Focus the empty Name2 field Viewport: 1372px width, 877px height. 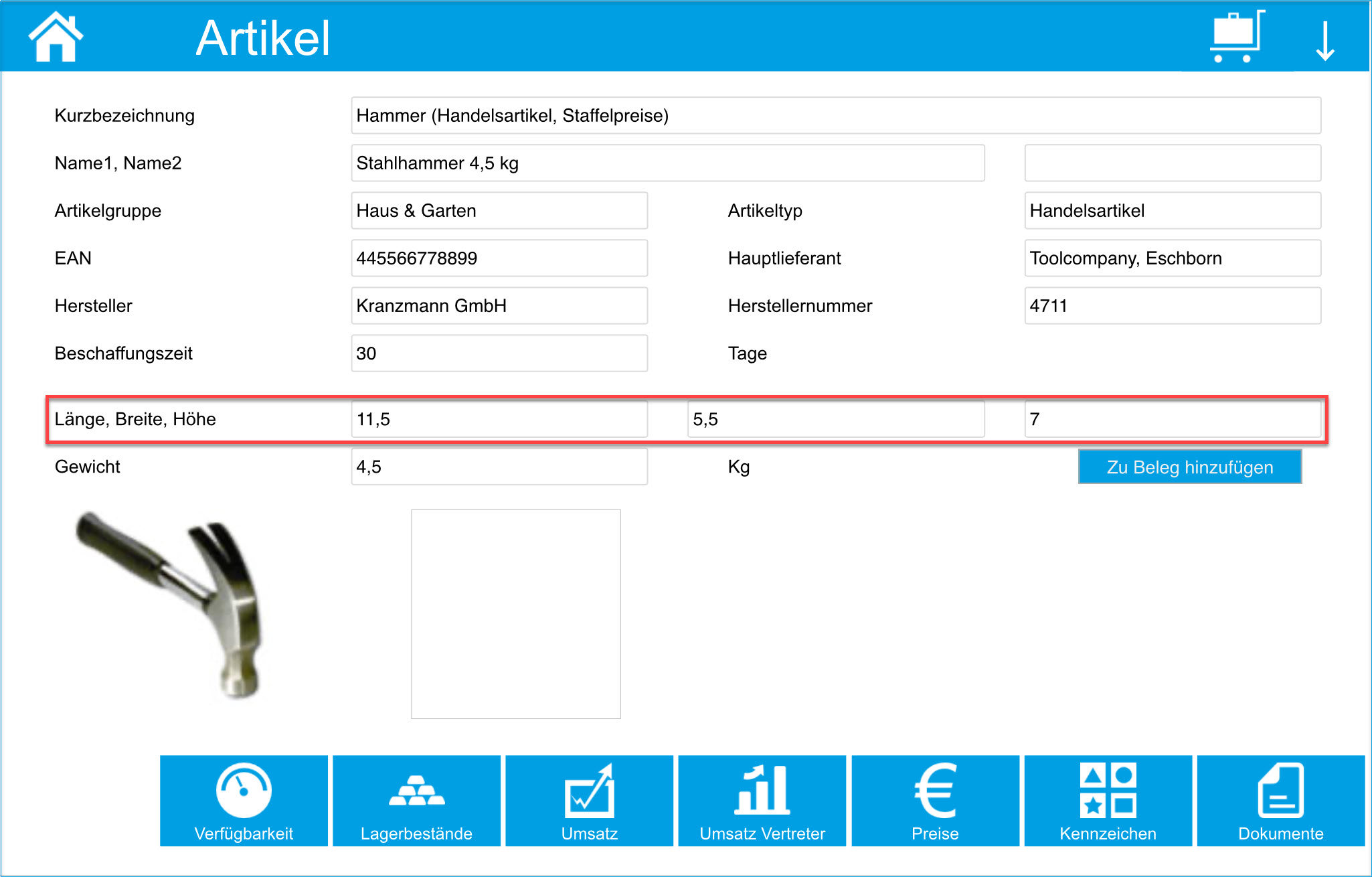1172,163
